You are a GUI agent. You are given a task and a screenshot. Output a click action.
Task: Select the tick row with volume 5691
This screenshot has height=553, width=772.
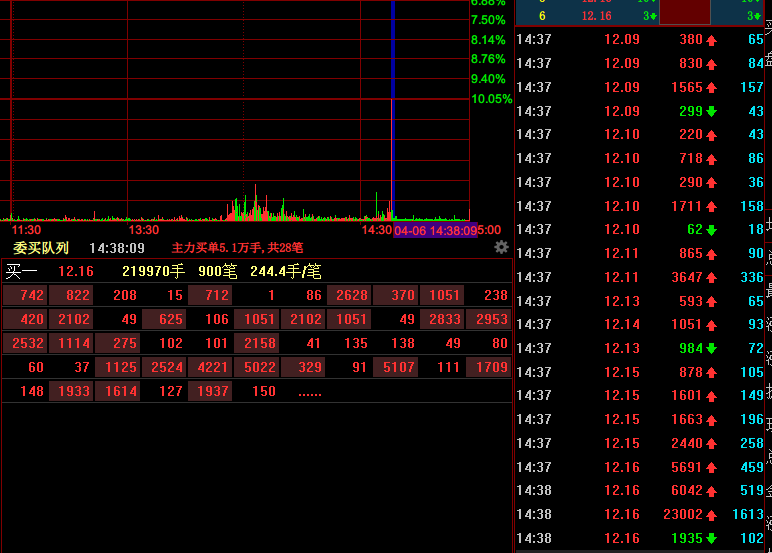(x=640, y=467)
